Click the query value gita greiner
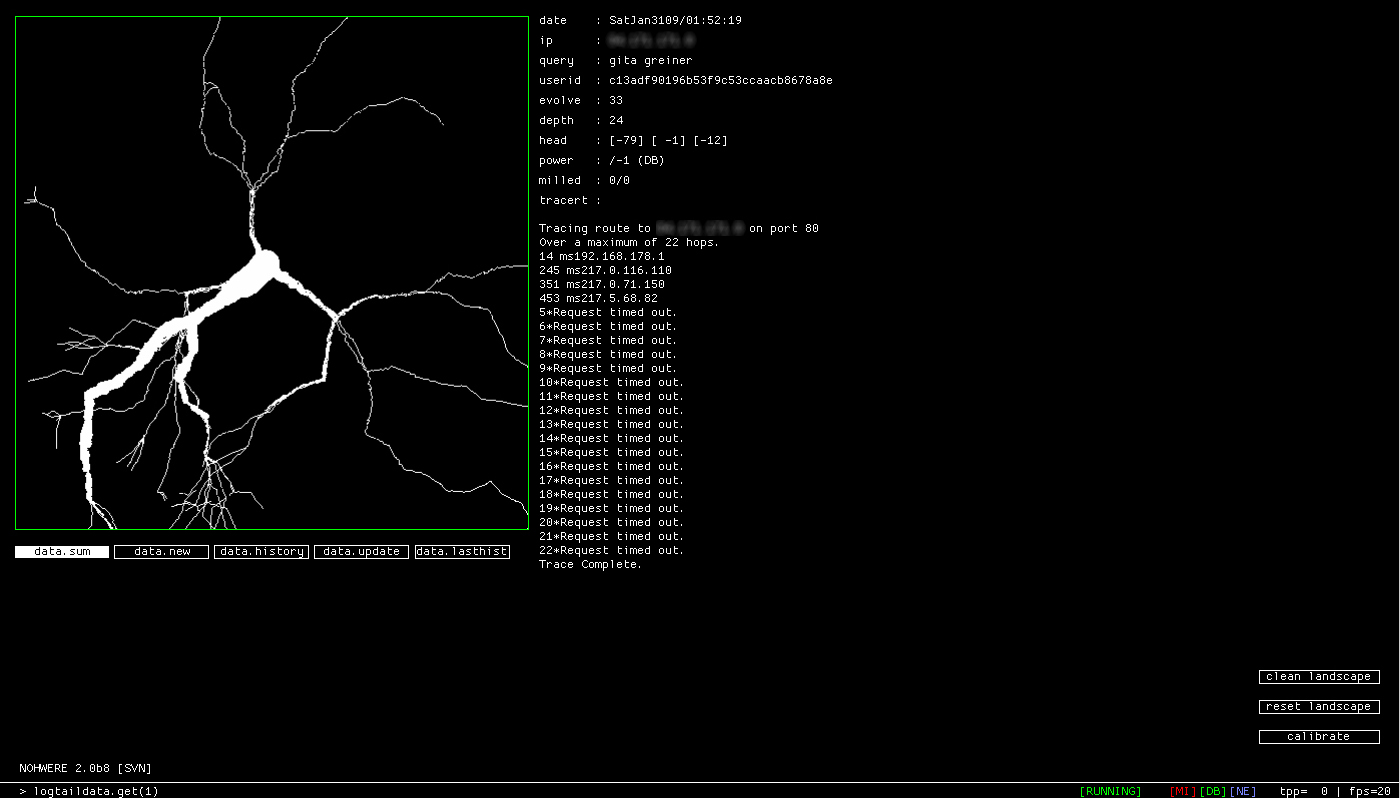 (650, 61)
